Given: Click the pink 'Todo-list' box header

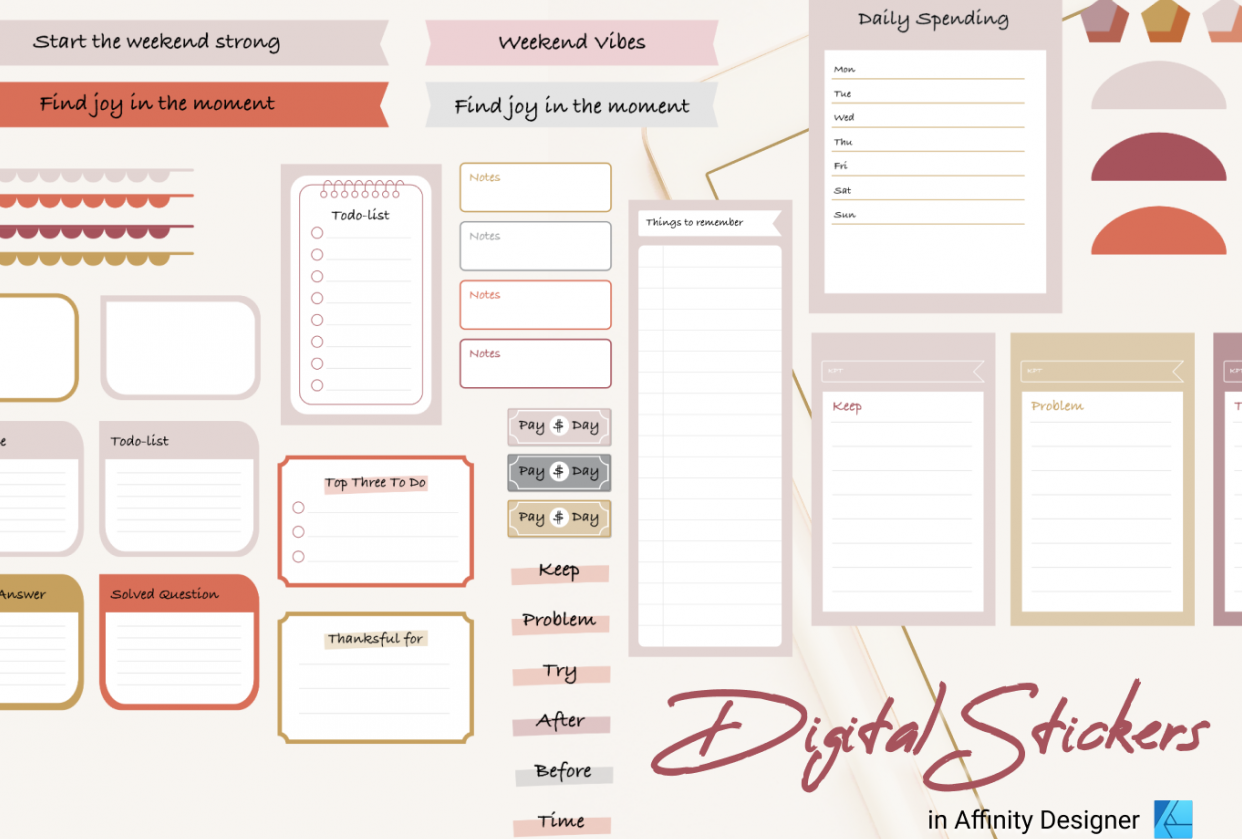Looking at the screenshot, I should point(179,441).
